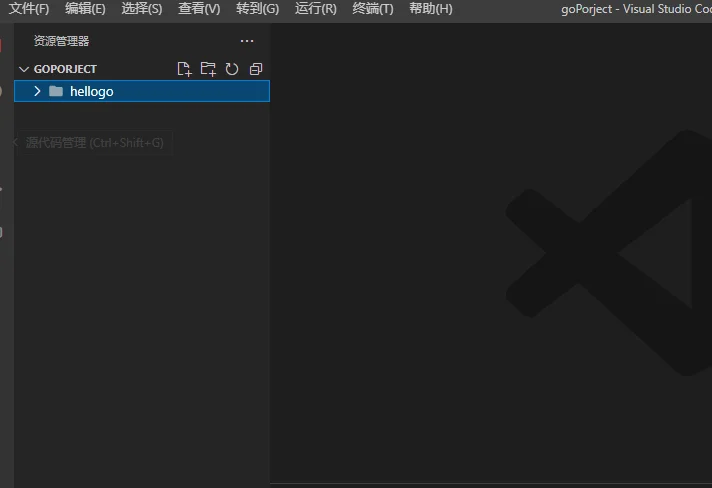
Task: Click the GOPORJECT section title
Action: point(65,69)
